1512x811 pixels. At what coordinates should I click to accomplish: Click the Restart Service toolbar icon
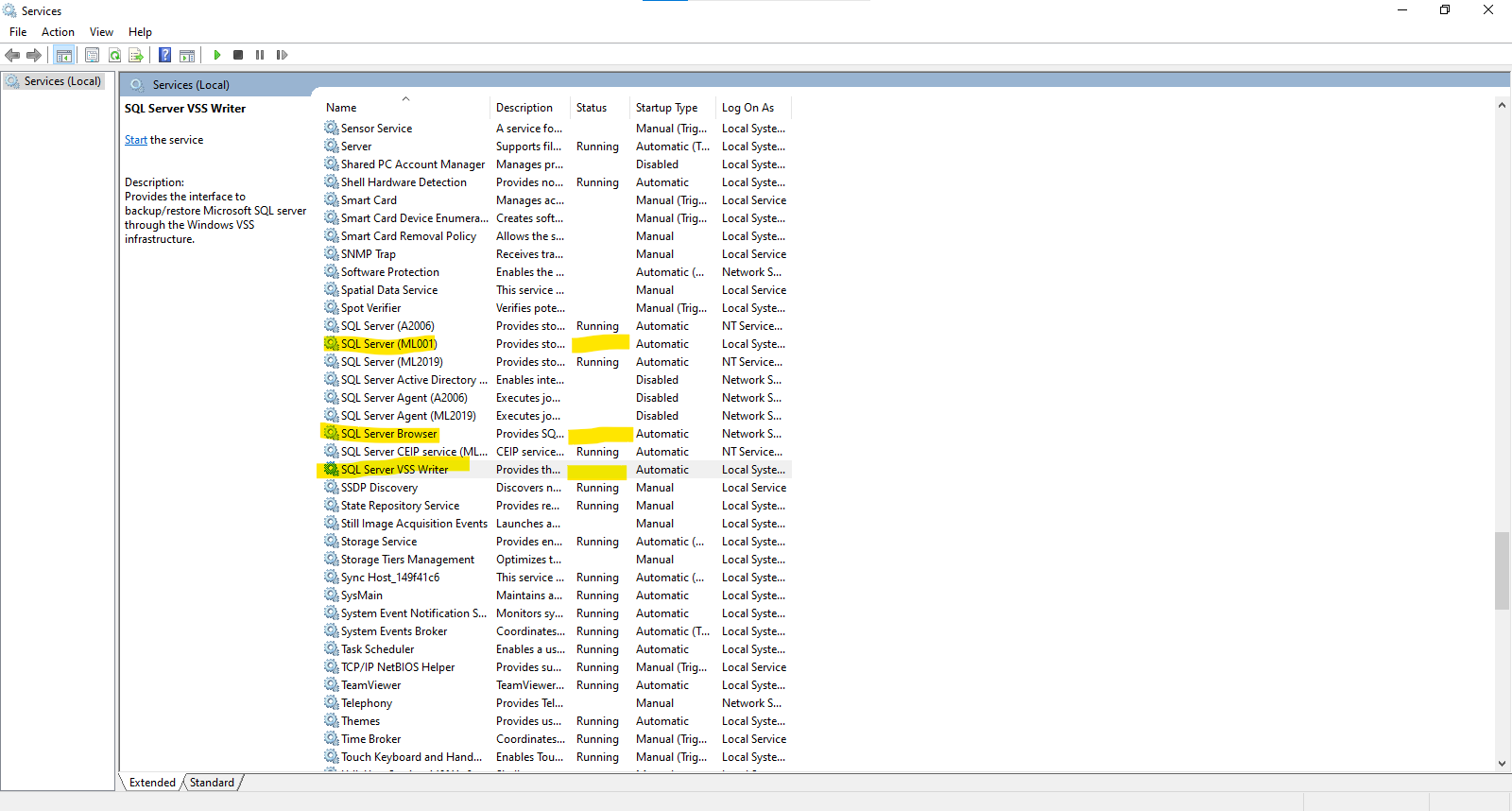tap(282, 55)
